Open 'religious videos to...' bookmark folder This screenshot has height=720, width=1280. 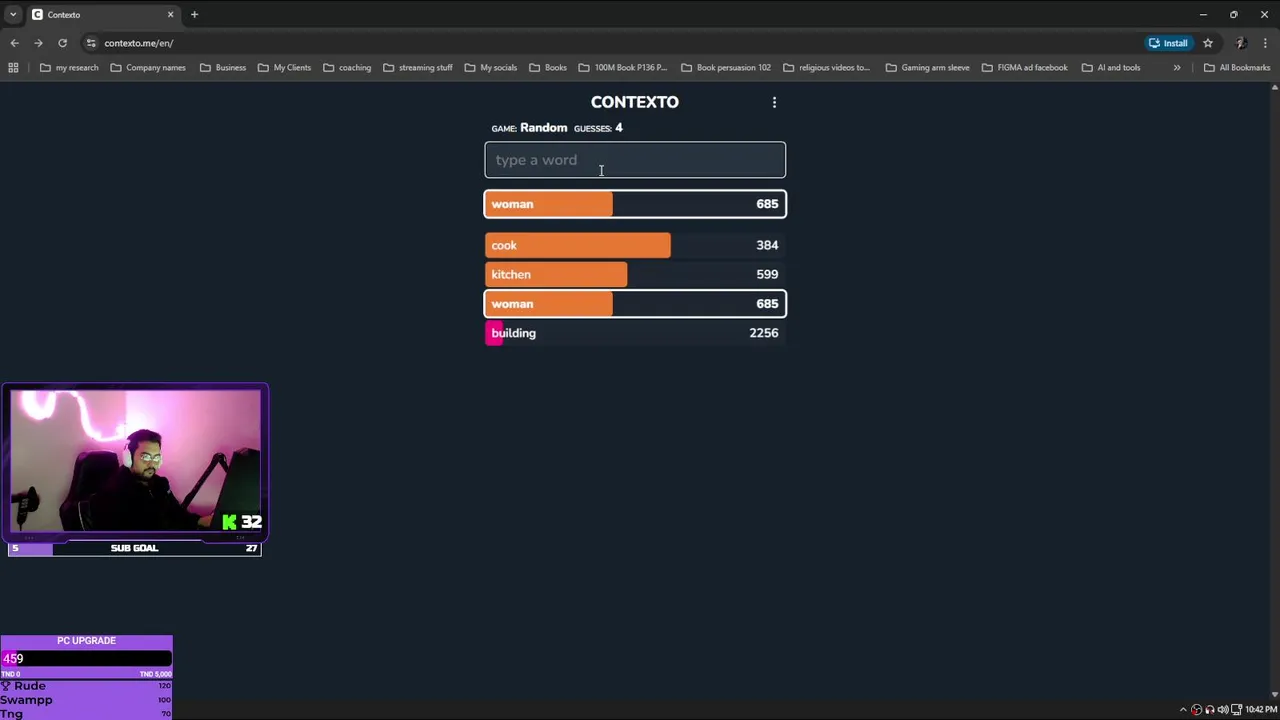[827, 68]
